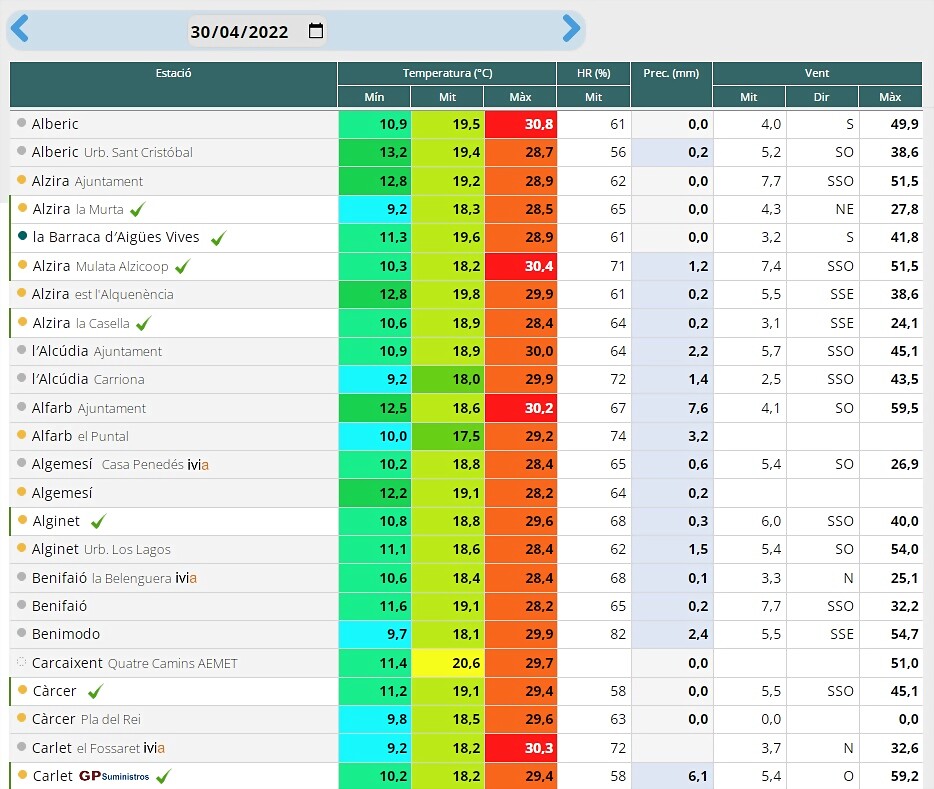
Task: Open the Alzira Ajuntament station
Action: [87, 181]
